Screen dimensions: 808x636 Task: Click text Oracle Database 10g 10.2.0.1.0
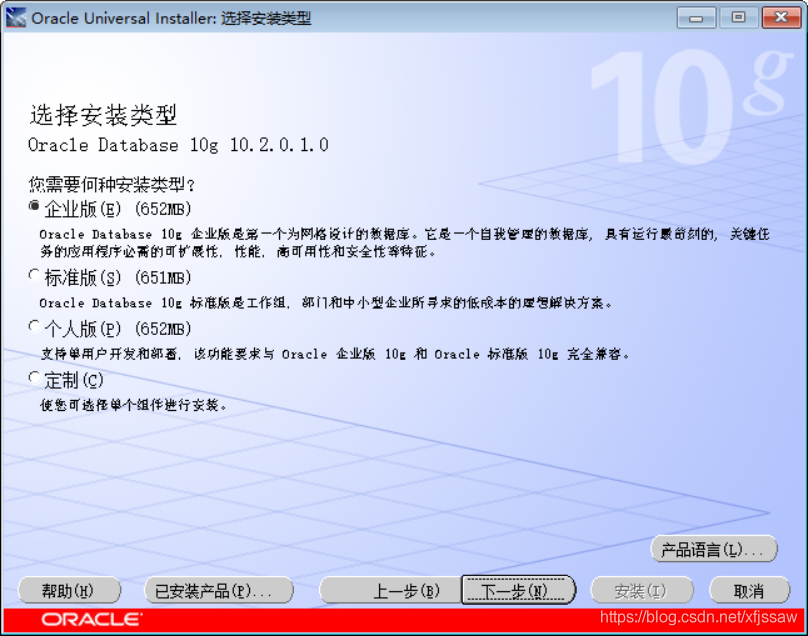(x=178, y=145)
